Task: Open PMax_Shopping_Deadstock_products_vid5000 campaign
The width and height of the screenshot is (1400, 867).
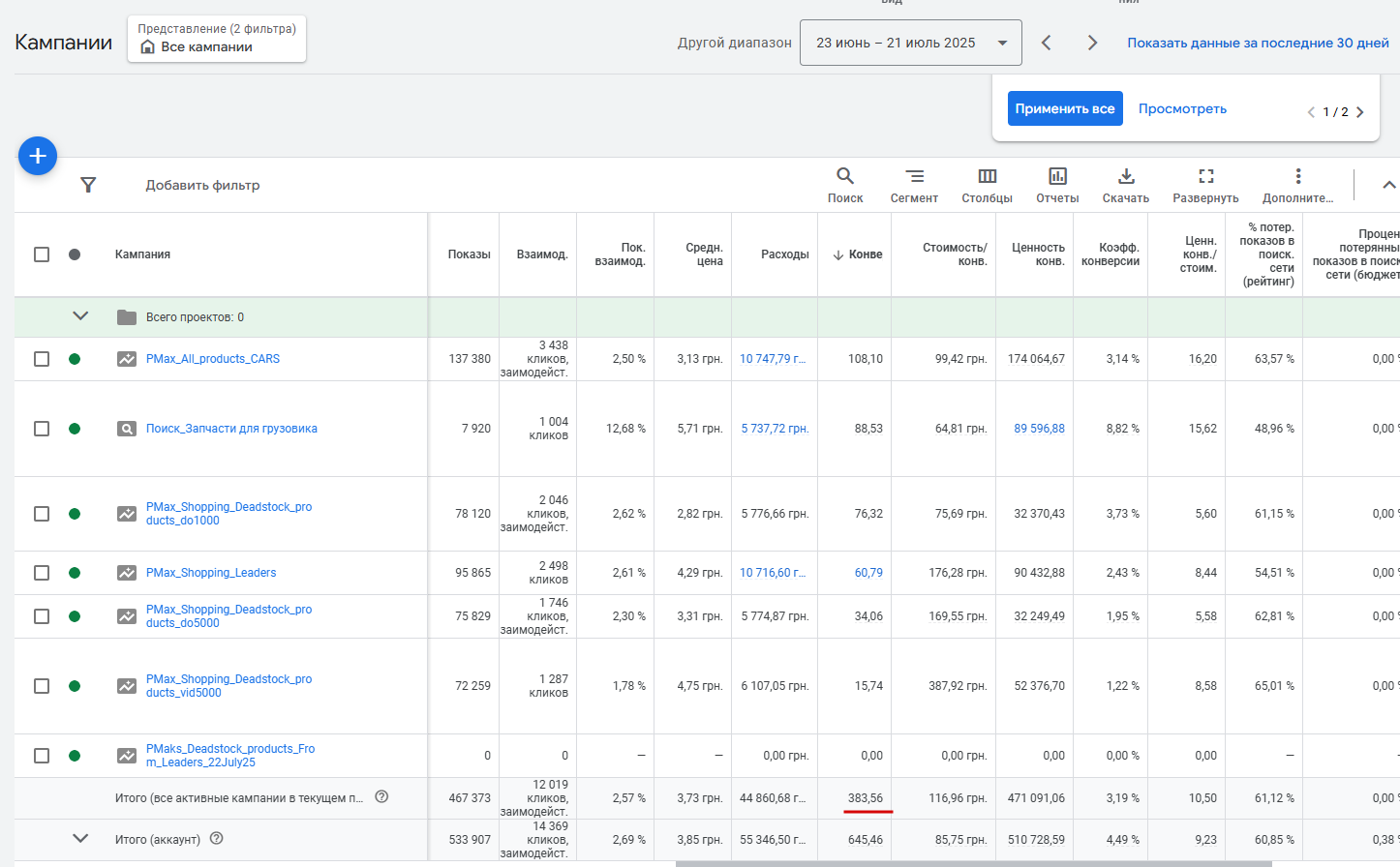Action: point(228,686)
